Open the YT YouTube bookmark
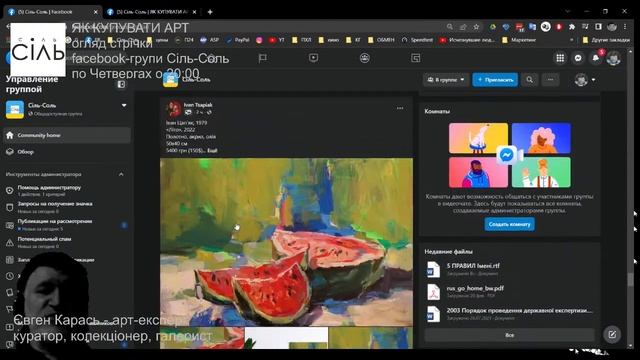640x360 pixels. [x=277, y=40]
